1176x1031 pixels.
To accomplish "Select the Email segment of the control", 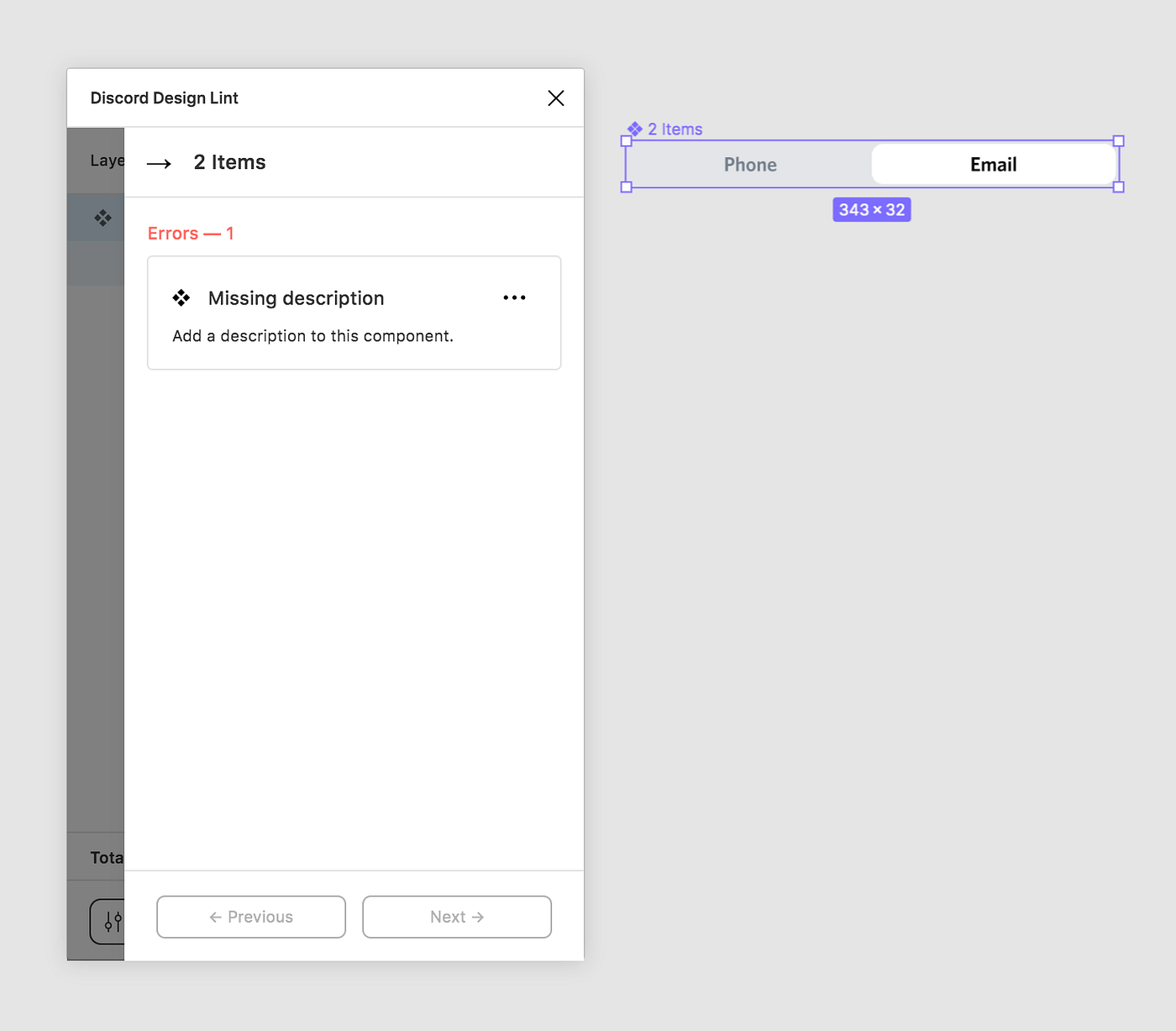I will click(x=994, y=165).
